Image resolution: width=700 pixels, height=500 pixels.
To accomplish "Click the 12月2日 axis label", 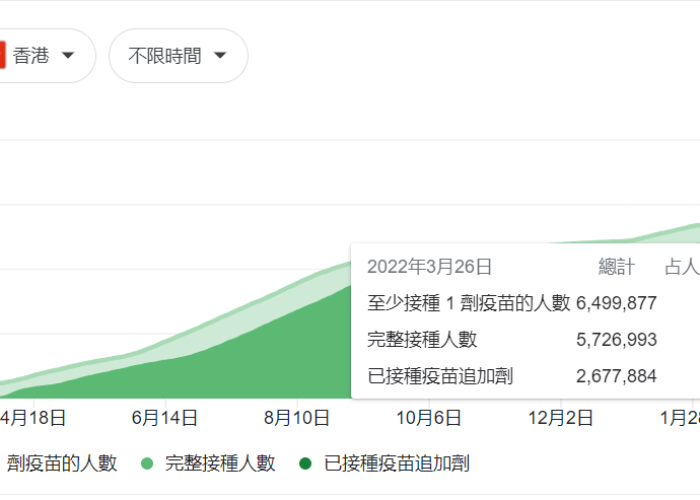I will coord(561,418).
